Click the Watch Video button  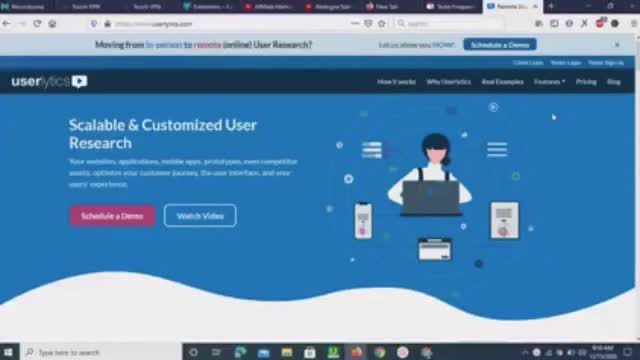(200, 216)
